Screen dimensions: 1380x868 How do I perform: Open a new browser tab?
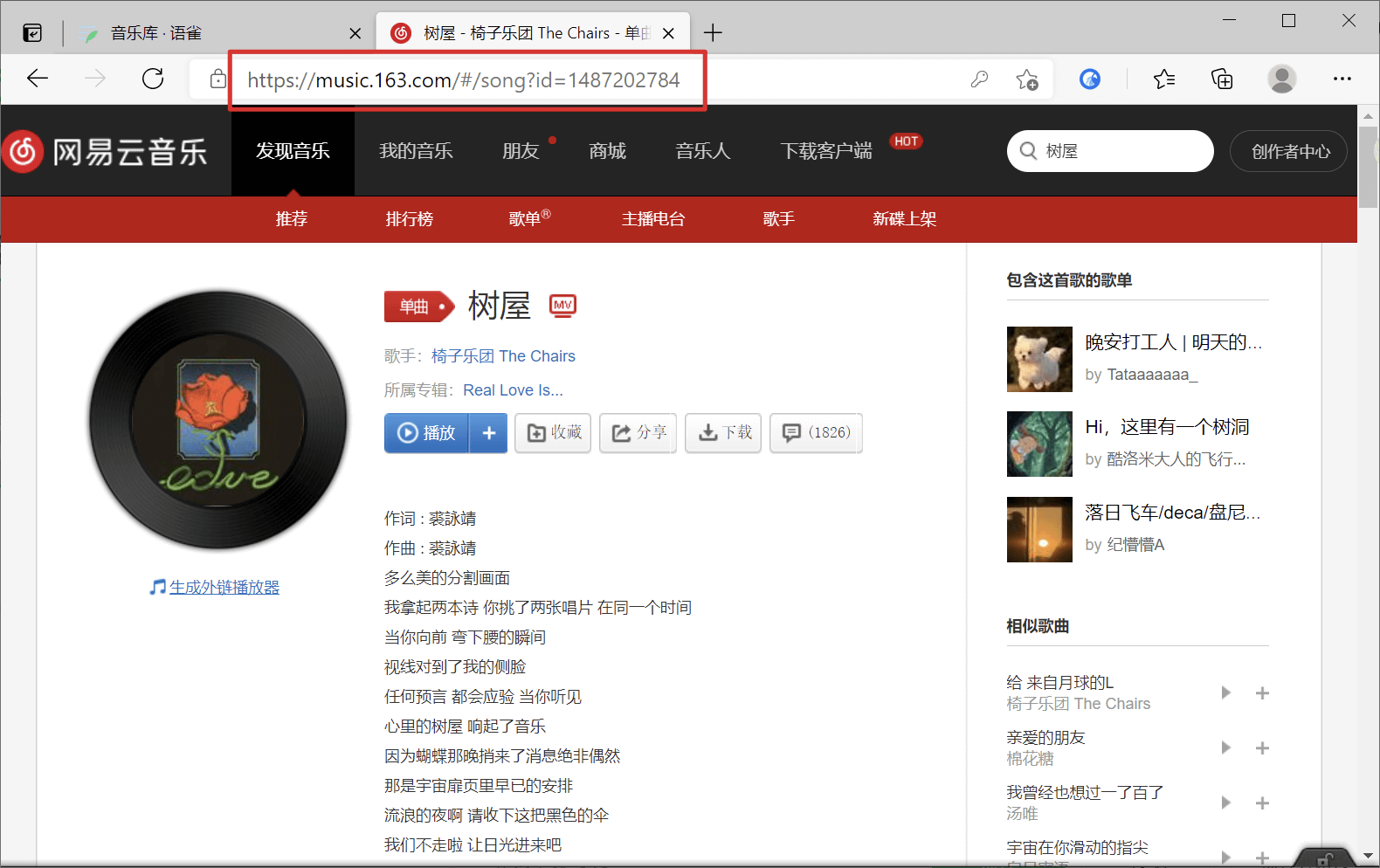pyautogui.click(x=714, y=33)
